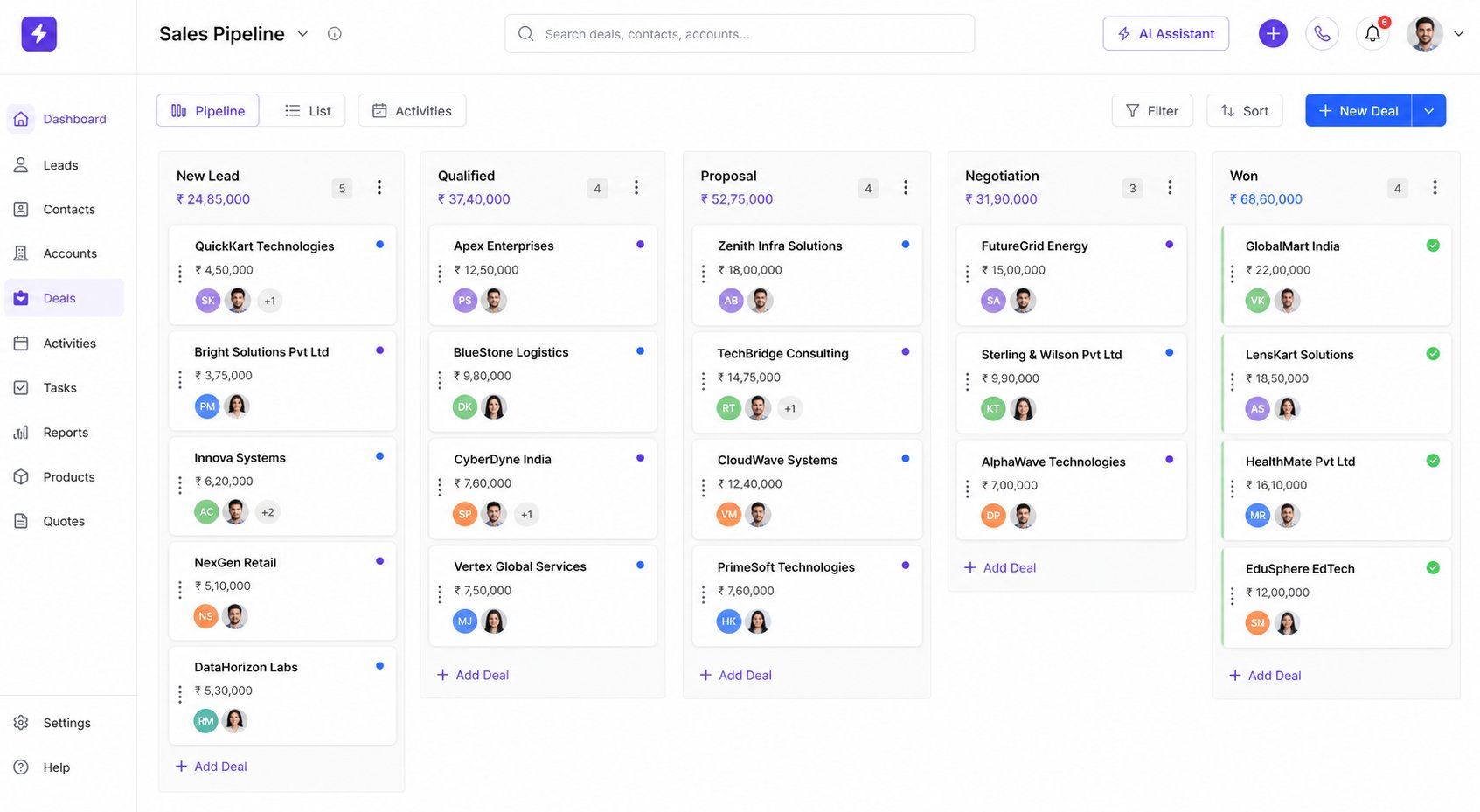Open the Filter options
The height and width of the screenshot is (812, 1480).
click(1152, 111)
